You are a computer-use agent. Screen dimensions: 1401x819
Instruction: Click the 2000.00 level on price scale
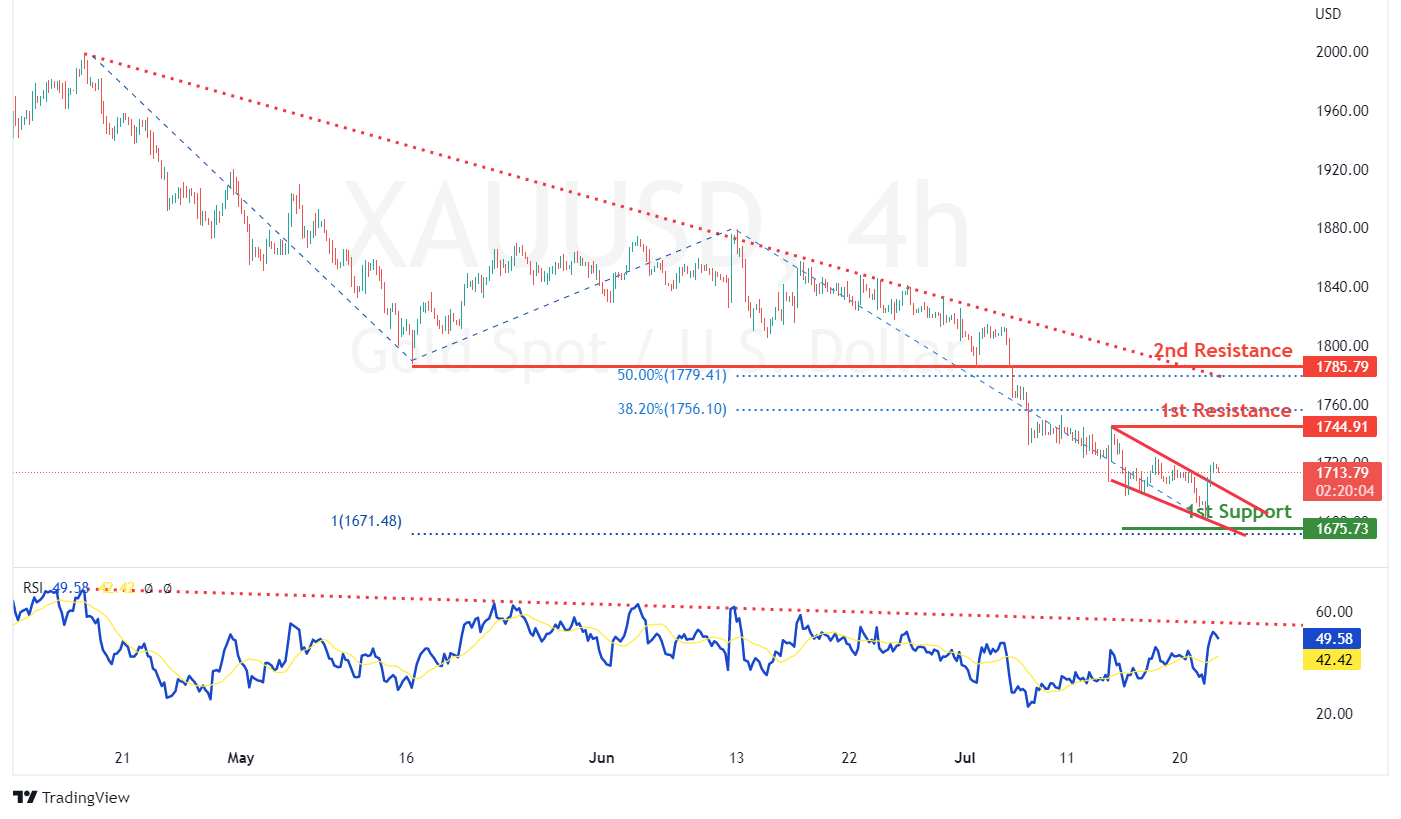click(1341, 52)
